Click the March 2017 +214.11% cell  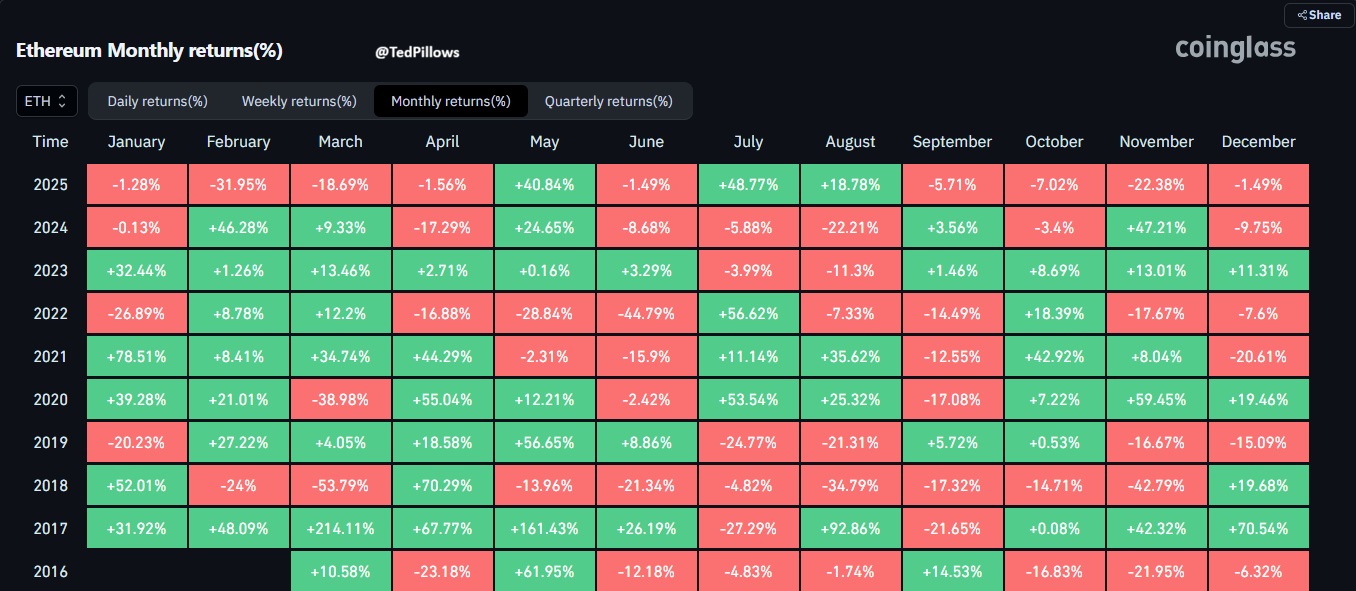point(340,529)
